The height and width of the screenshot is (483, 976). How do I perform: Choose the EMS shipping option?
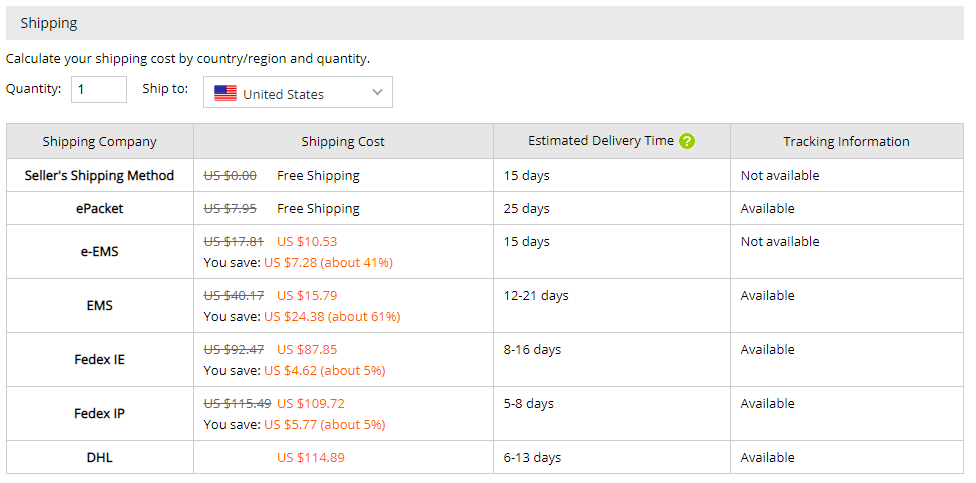[x=100, y=306]
